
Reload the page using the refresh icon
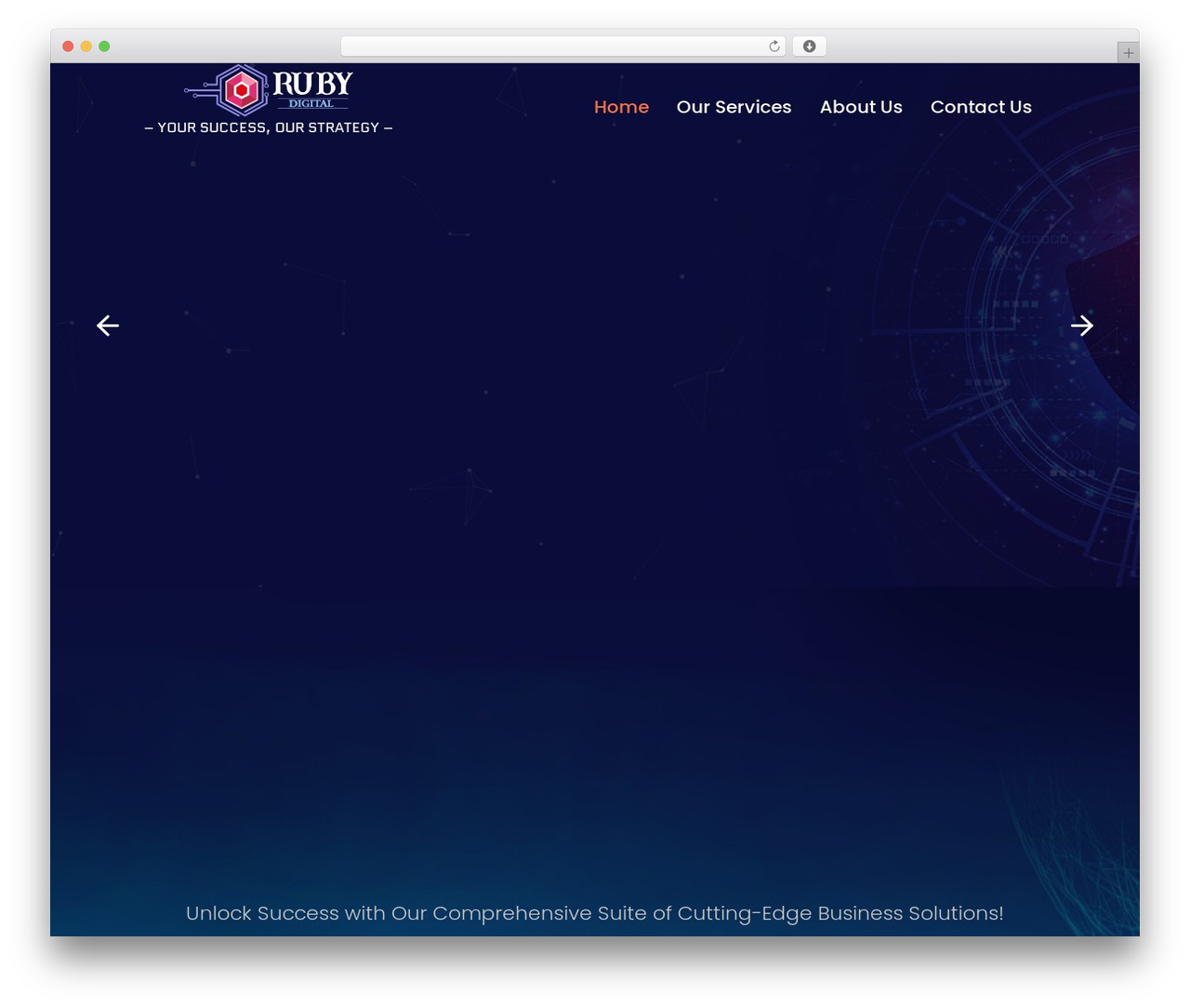pyautogui.click(x=774, y=46)
